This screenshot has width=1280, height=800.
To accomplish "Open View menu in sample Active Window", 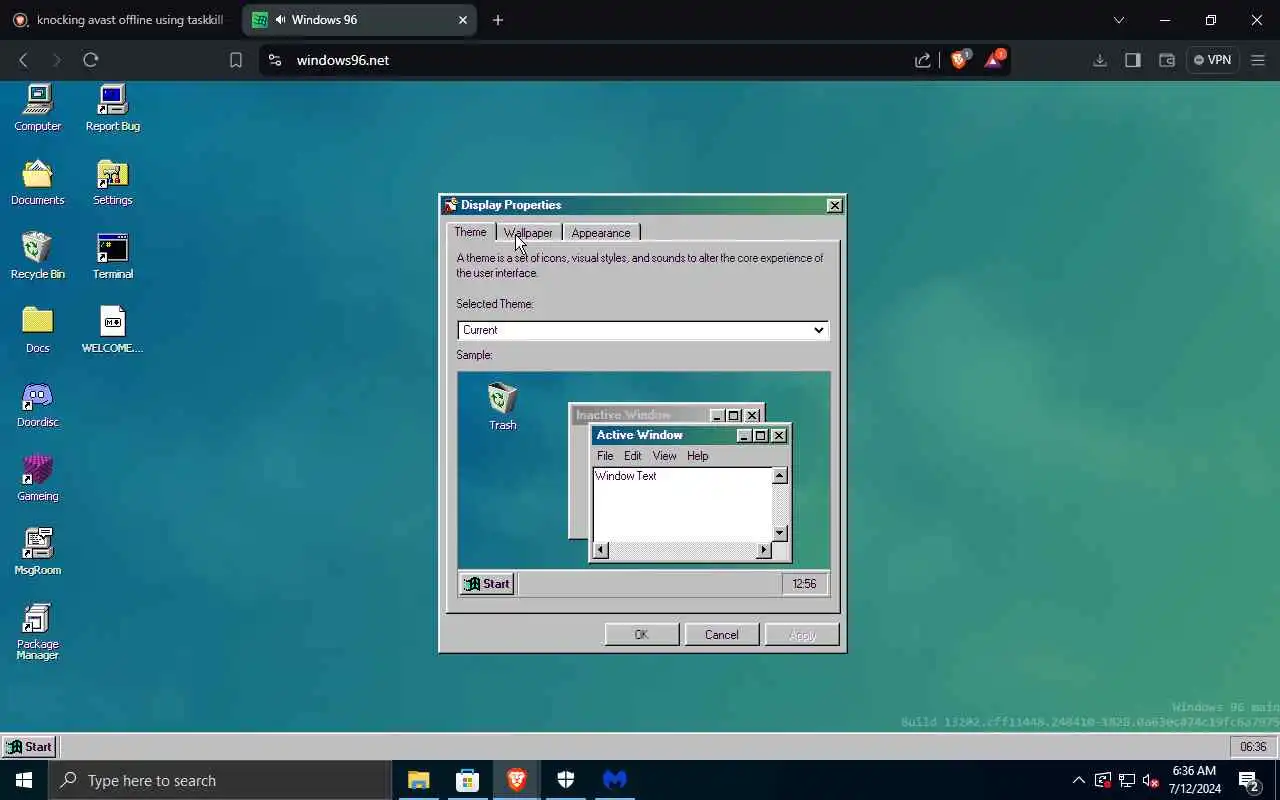I will point(664,456).
